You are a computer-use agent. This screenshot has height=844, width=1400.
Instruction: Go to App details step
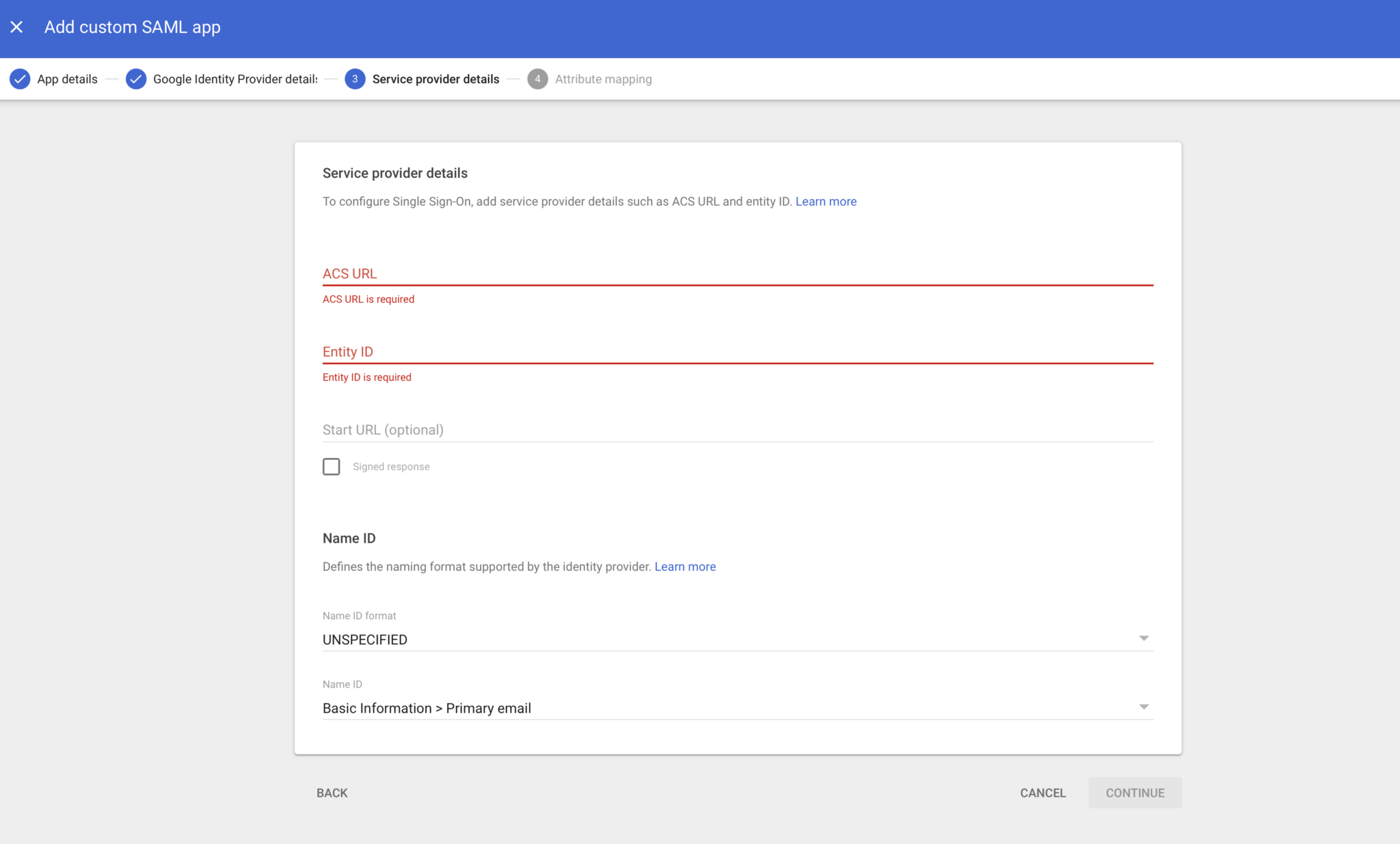[x=67, y=79]
